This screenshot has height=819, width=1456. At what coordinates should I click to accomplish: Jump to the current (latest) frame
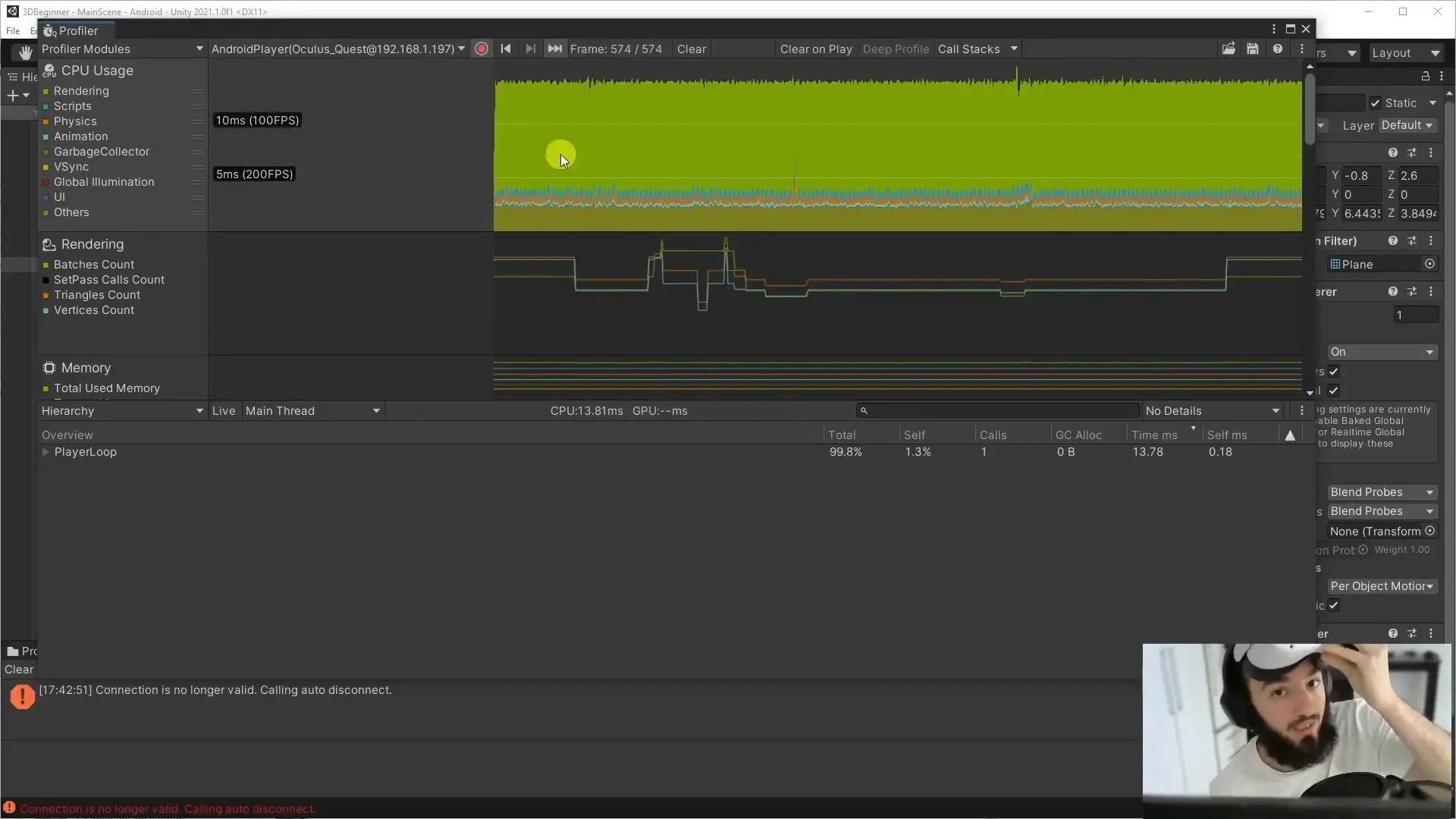click(555, 49)
